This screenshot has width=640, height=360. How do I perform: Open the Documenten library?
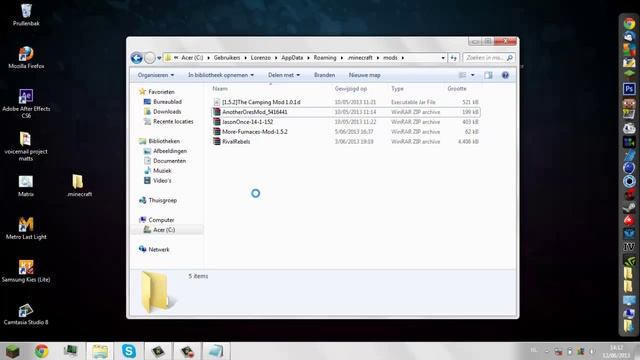[x=169, y=161]
